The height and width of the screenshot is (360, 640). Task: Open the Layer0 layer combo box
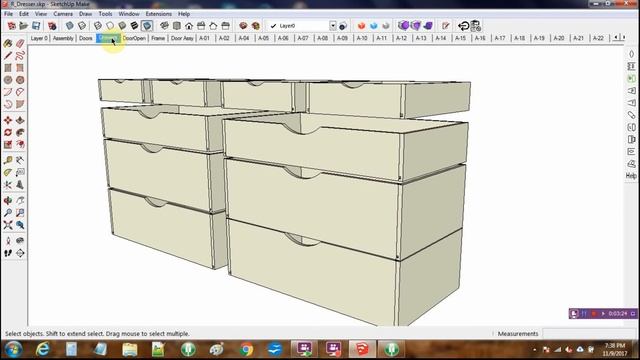(x=301, y=26)
